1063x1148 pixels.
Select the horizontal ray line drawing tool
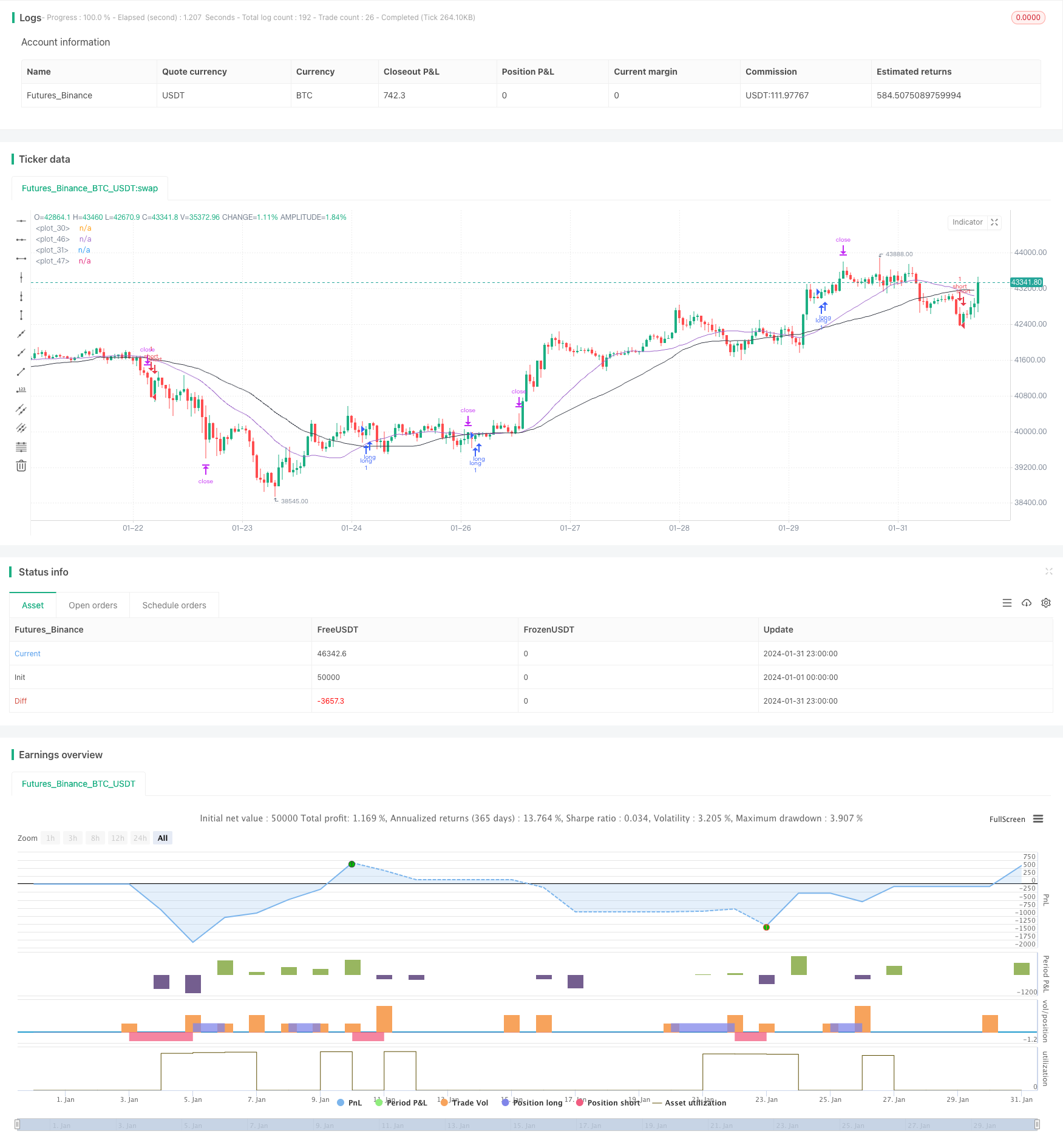[x=21, y=240]
